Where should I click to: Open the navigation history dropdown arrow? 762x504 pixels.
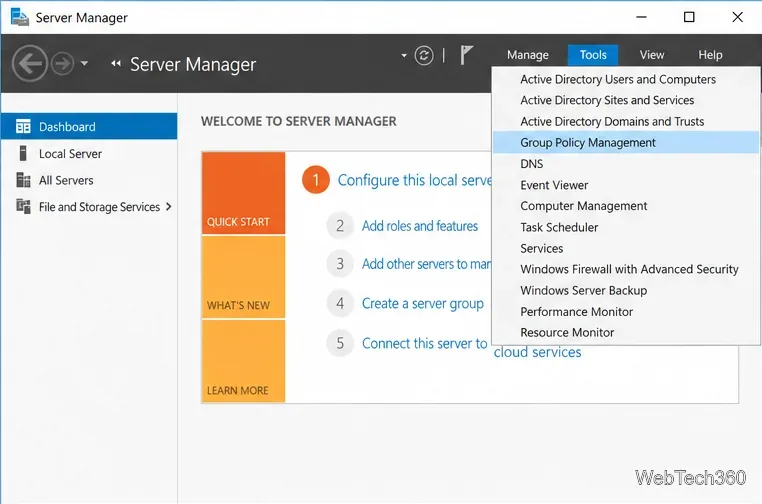tap(84, 63)
